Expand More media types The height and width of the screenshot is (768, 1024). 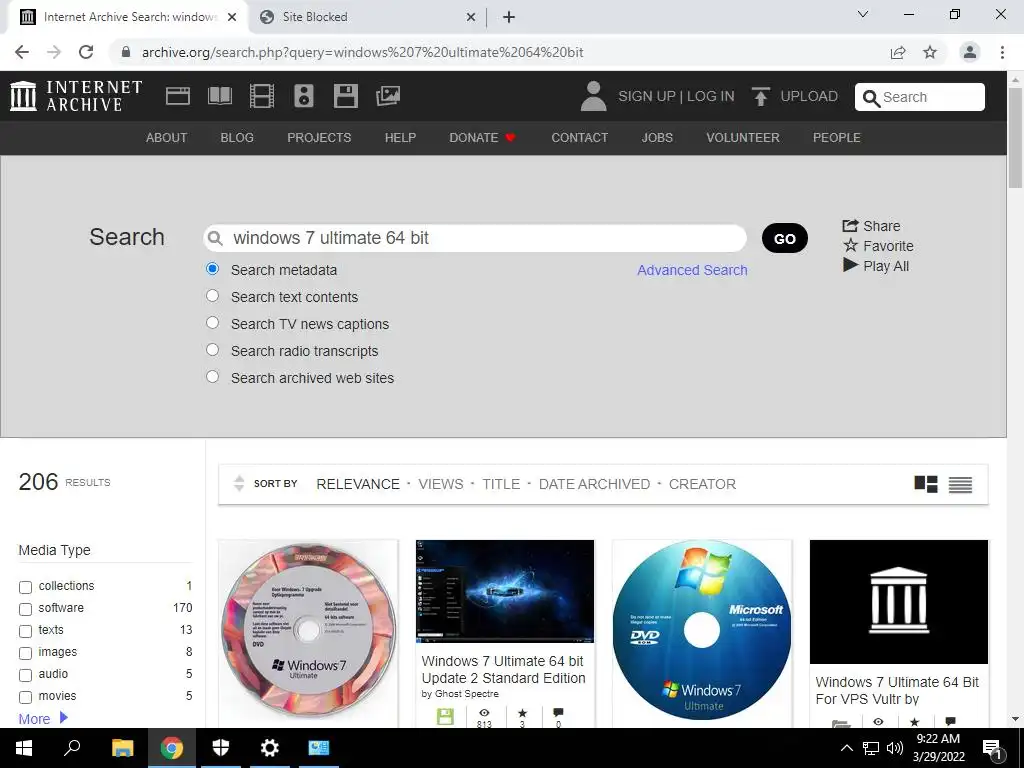(43, 718)
